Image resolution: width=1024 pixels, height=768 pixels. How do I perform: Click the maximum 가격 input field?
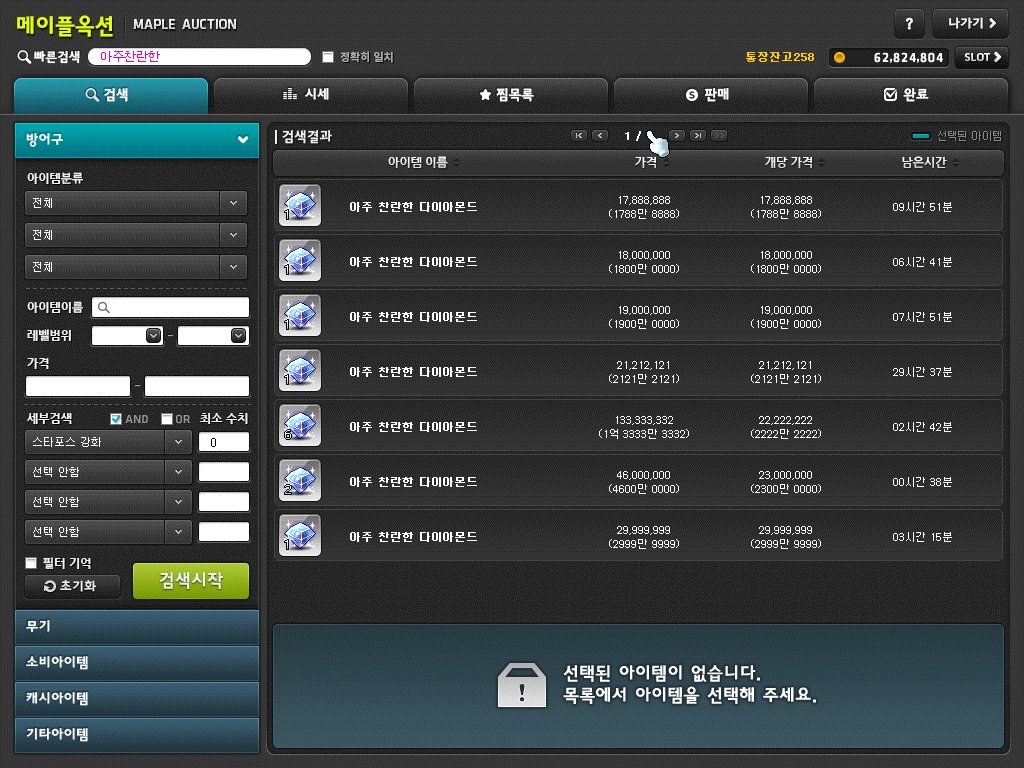click(x=197, y=386)
